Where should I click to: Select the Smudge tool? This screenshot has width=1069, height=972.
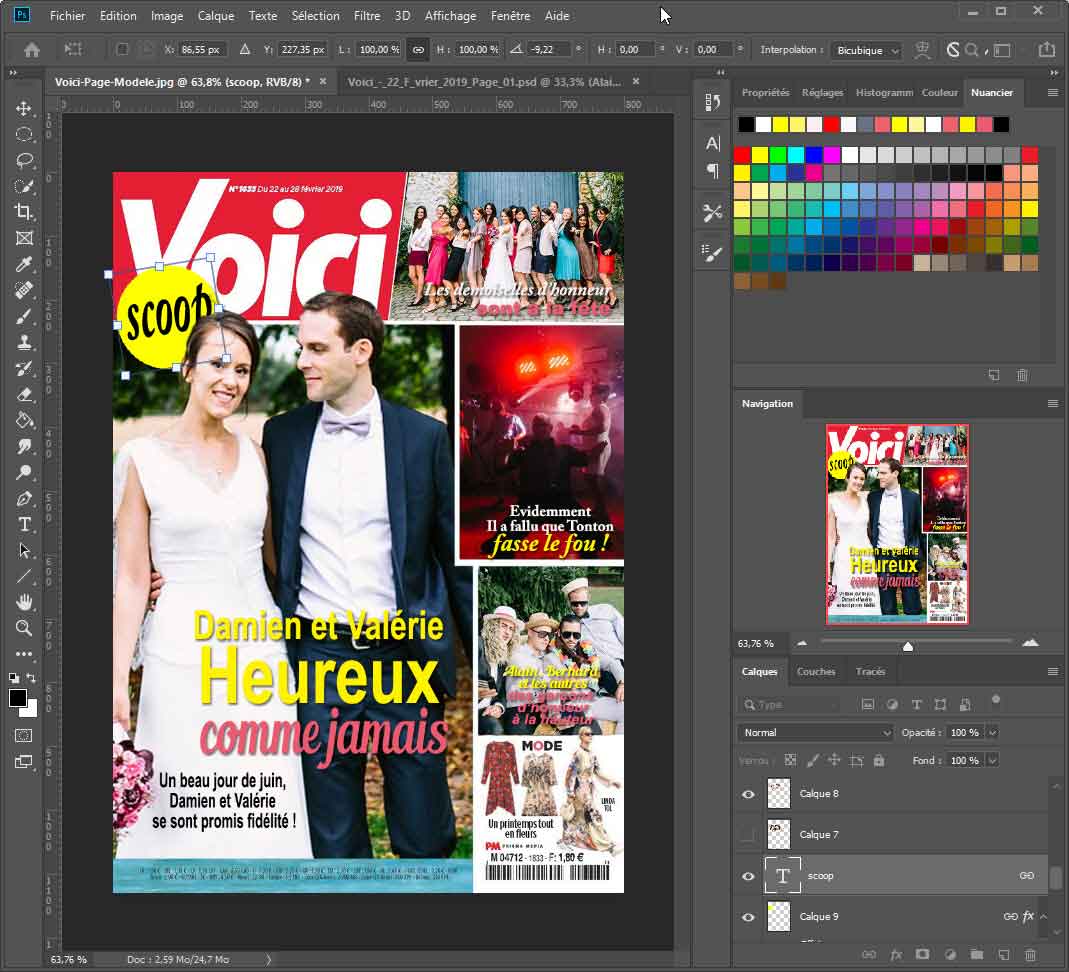(24, 446)
